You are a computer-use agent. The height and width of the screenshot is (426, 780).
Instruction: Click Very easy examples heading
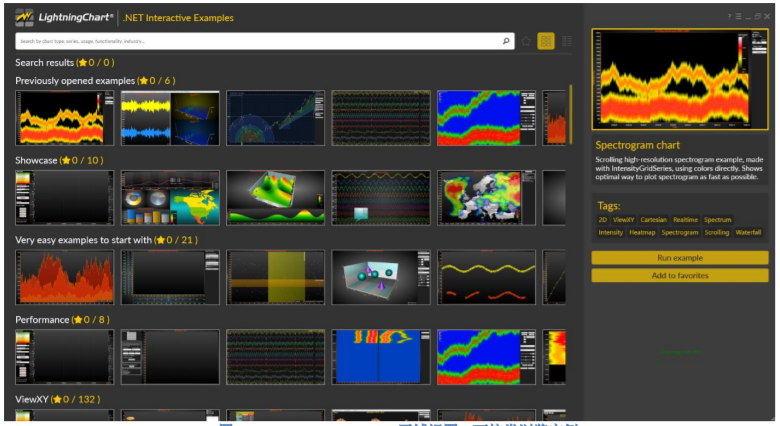pos(106,240)
